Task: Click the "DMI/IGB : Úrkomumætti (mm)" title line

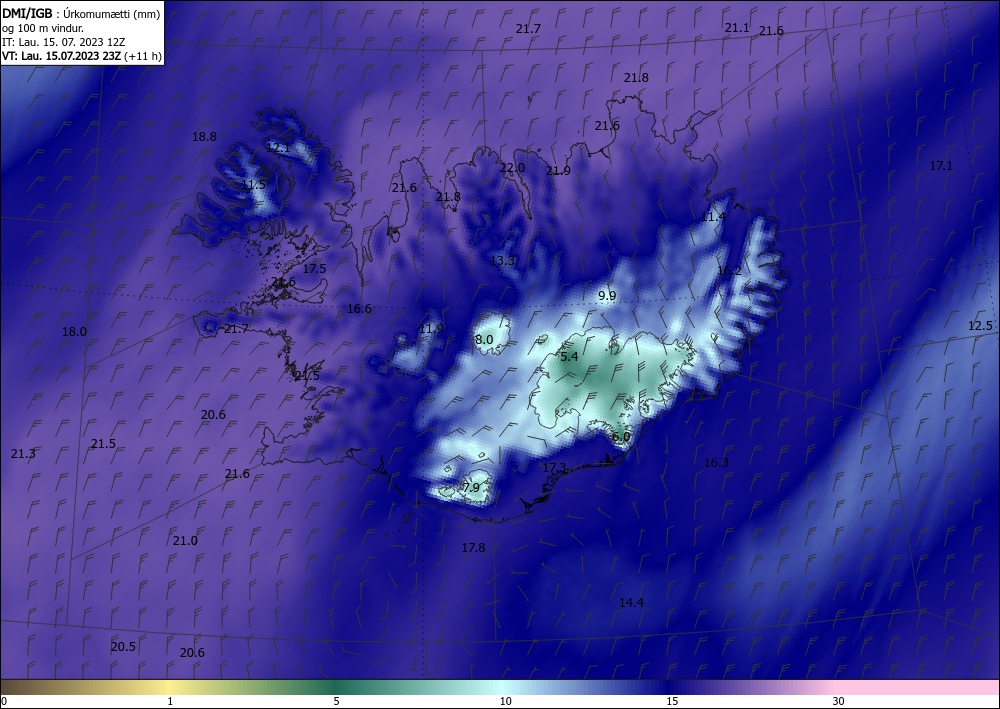Action: click(x=80, y=14)
